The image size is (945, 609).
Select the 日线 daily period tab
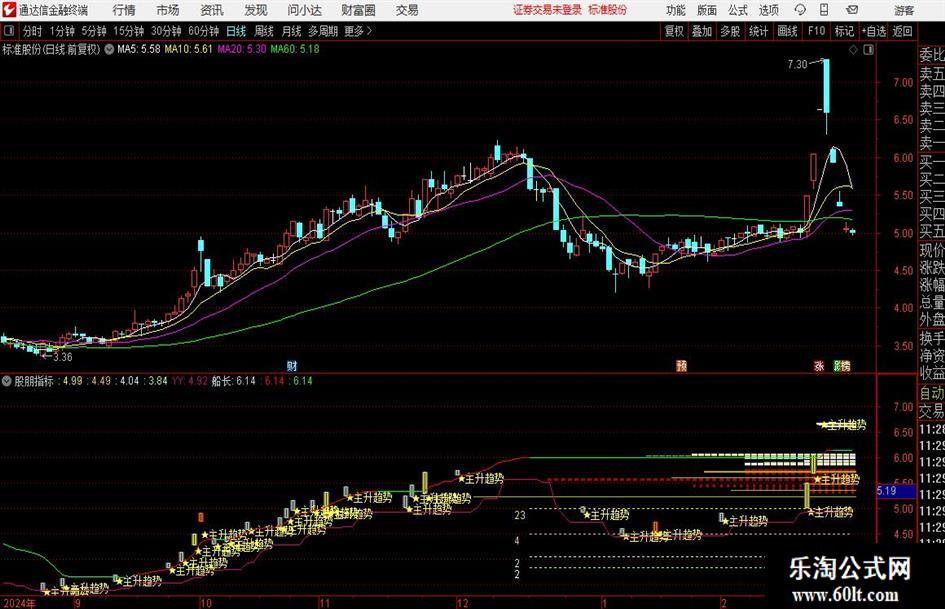[236, 31]
